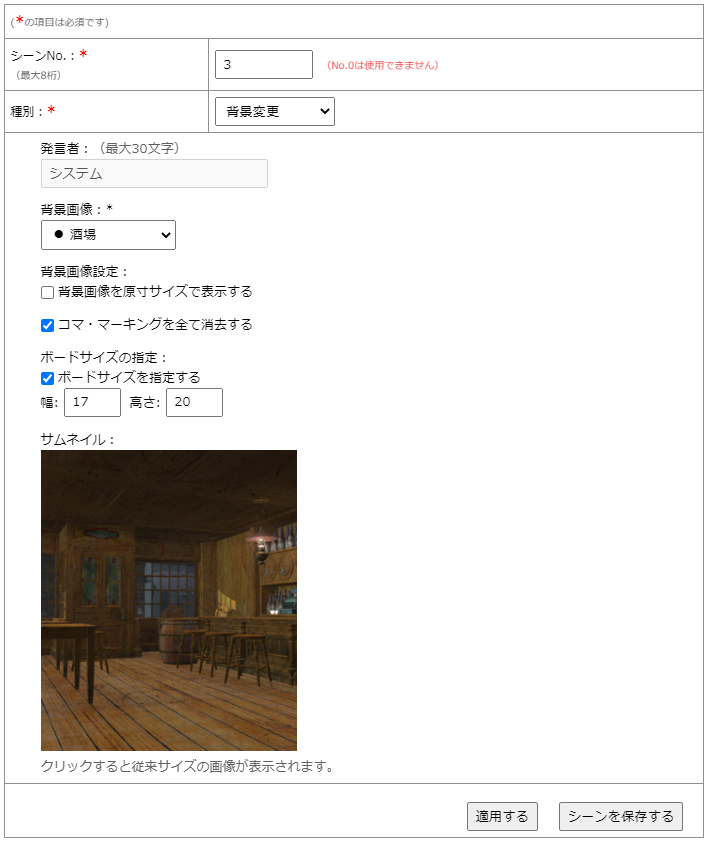Click the label ボードサイズを指定する

129,377
